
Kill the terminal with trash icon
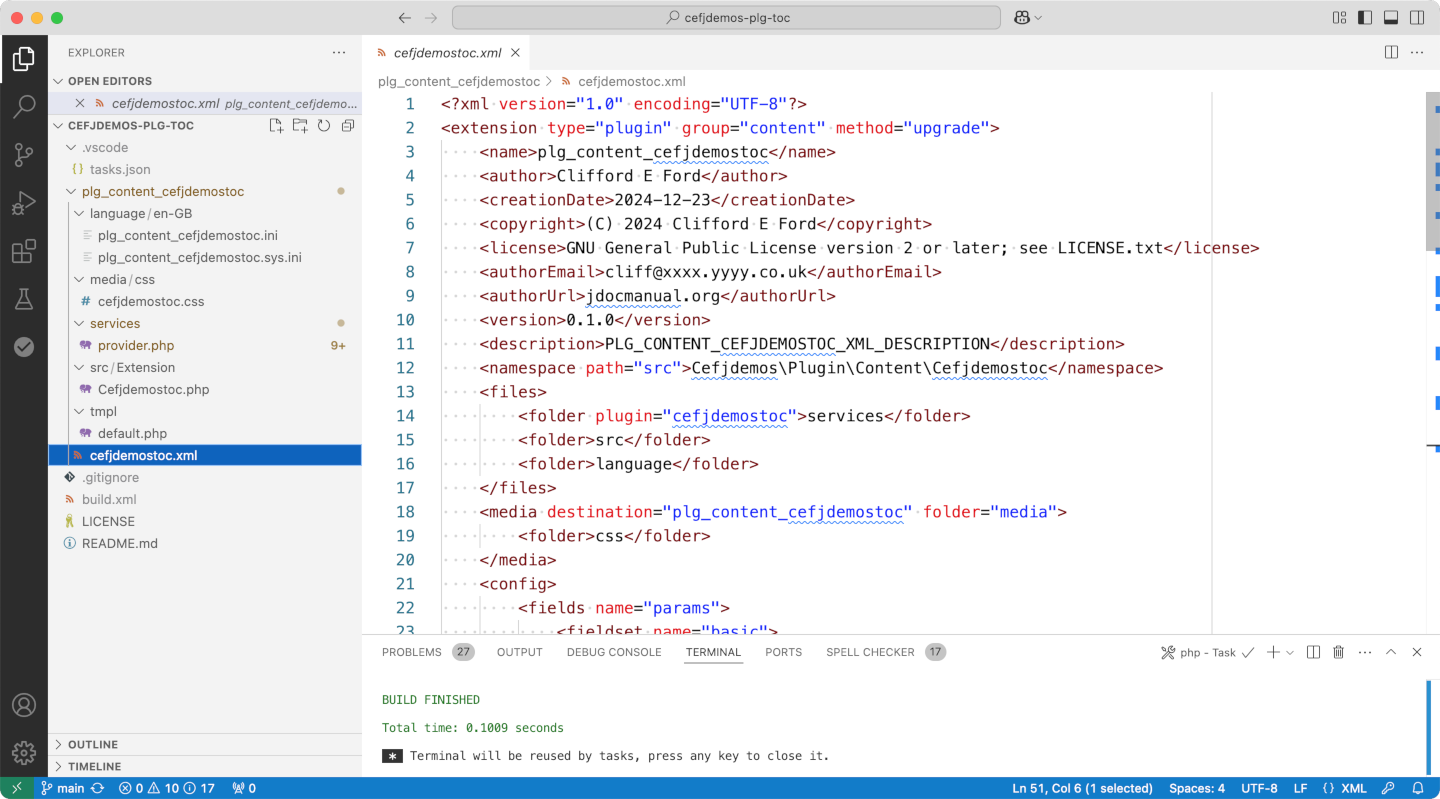[x=1339, y=652]
